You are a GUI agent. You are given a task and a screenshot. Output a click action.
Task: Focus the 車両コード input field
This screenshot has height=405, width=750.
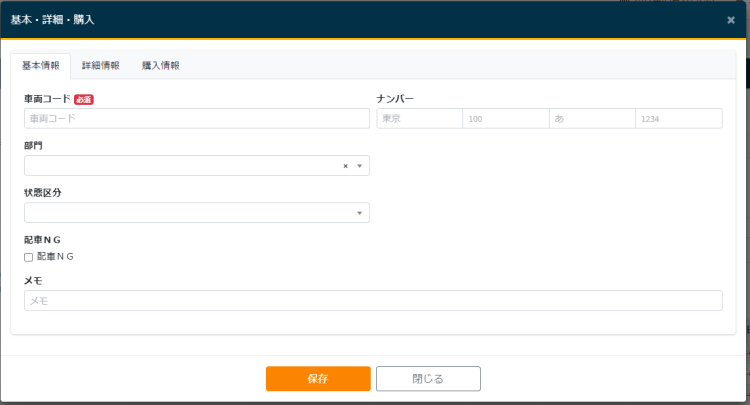pos(196,119)
